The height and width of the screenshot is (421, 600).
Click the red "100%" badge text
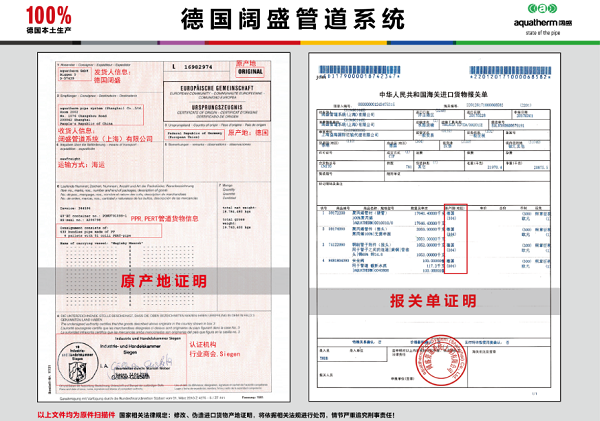tap(49, 16)
